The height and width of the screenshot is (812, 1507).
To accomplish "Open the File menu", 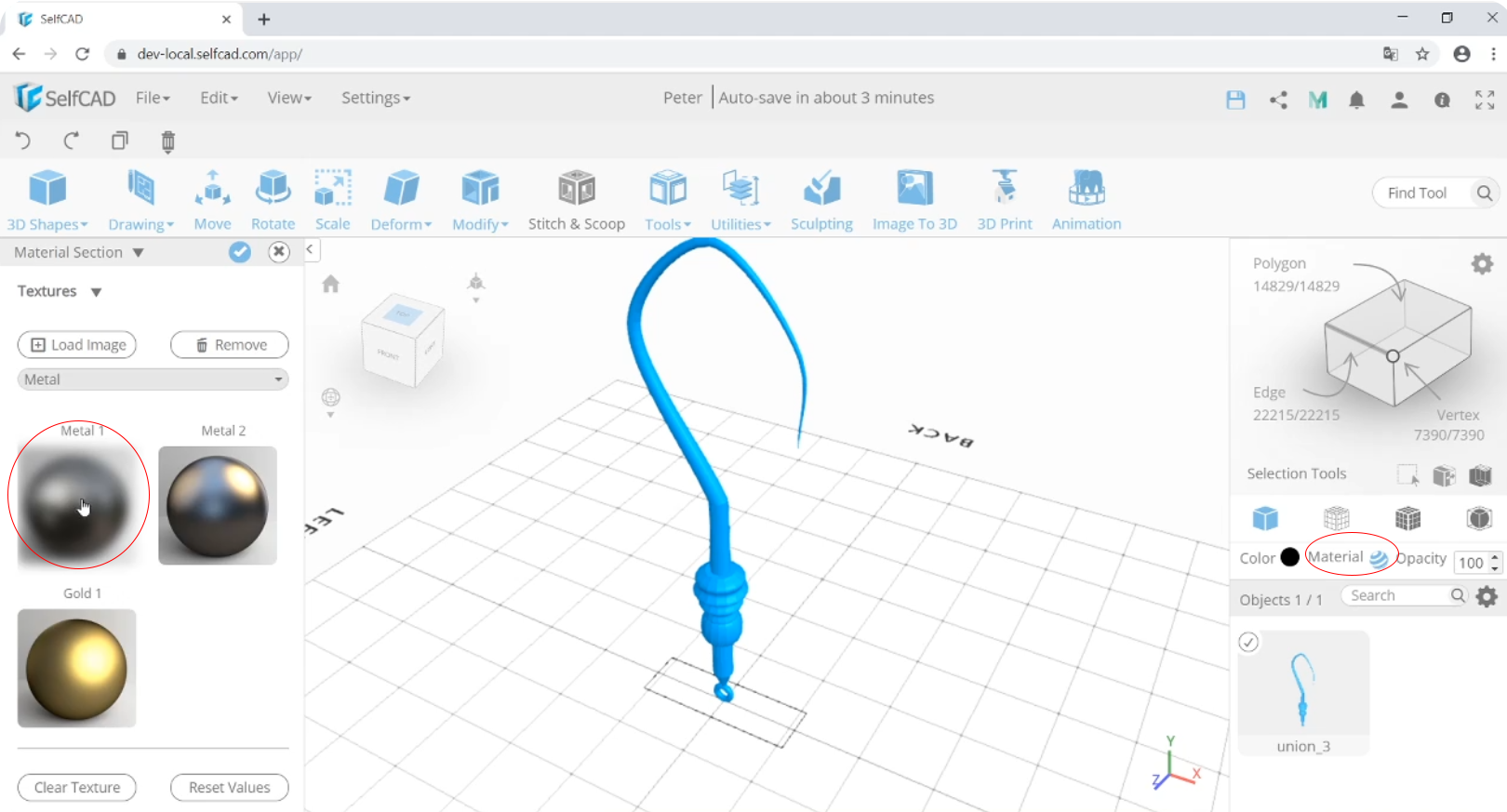I will 153,98.
